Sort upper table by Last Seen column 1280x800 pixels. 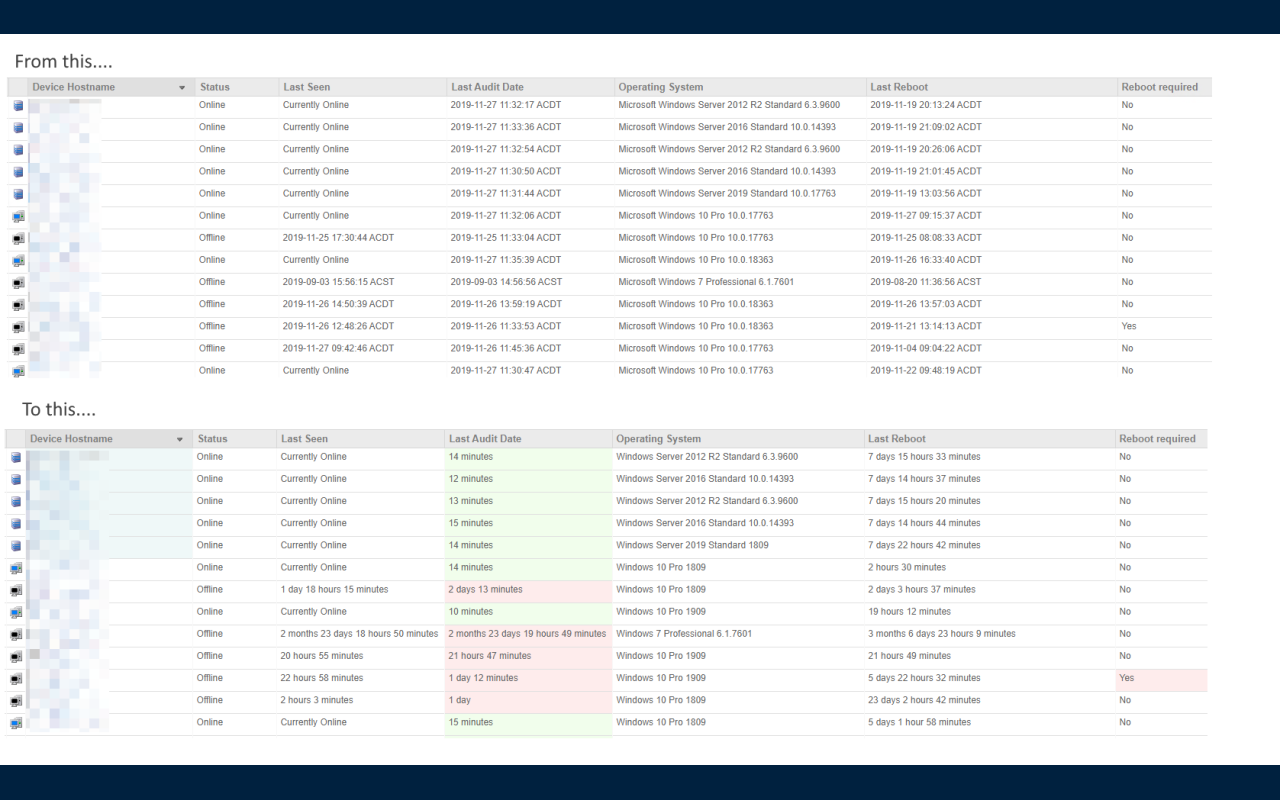[306, 87]
